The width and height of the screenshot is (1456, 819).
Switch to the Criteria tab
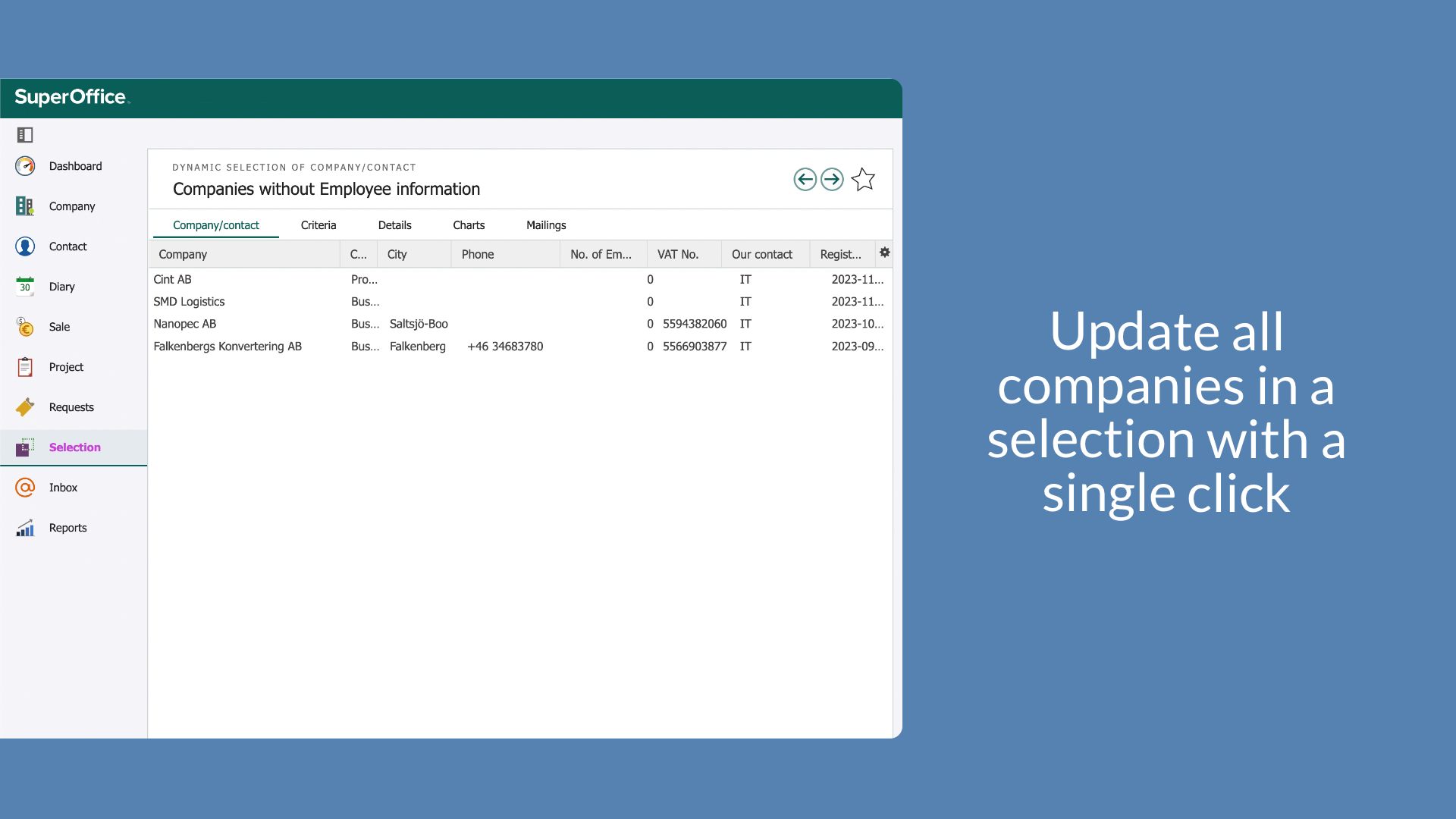318,225
